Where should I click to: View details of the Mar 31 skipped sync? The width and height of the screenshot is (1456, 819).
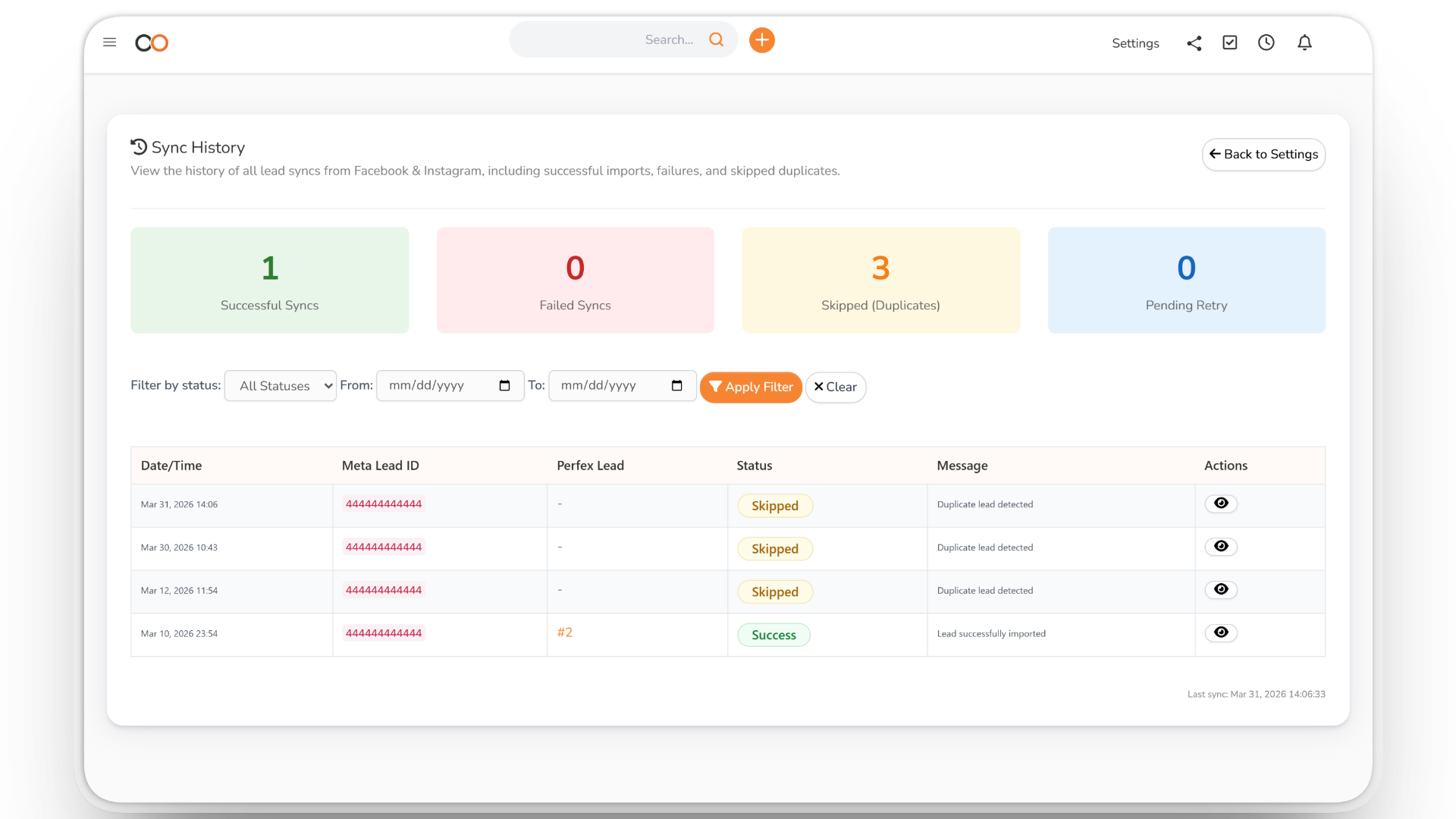click(x=1221, y=504)
